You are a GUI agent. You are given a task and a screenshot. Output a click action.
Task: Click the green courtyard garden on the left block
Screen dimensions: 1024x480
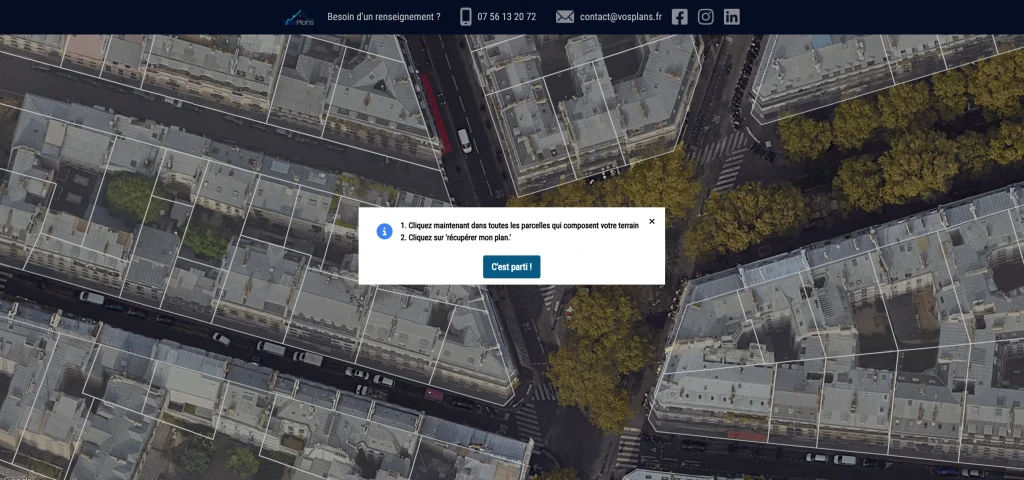pos(132,194)
